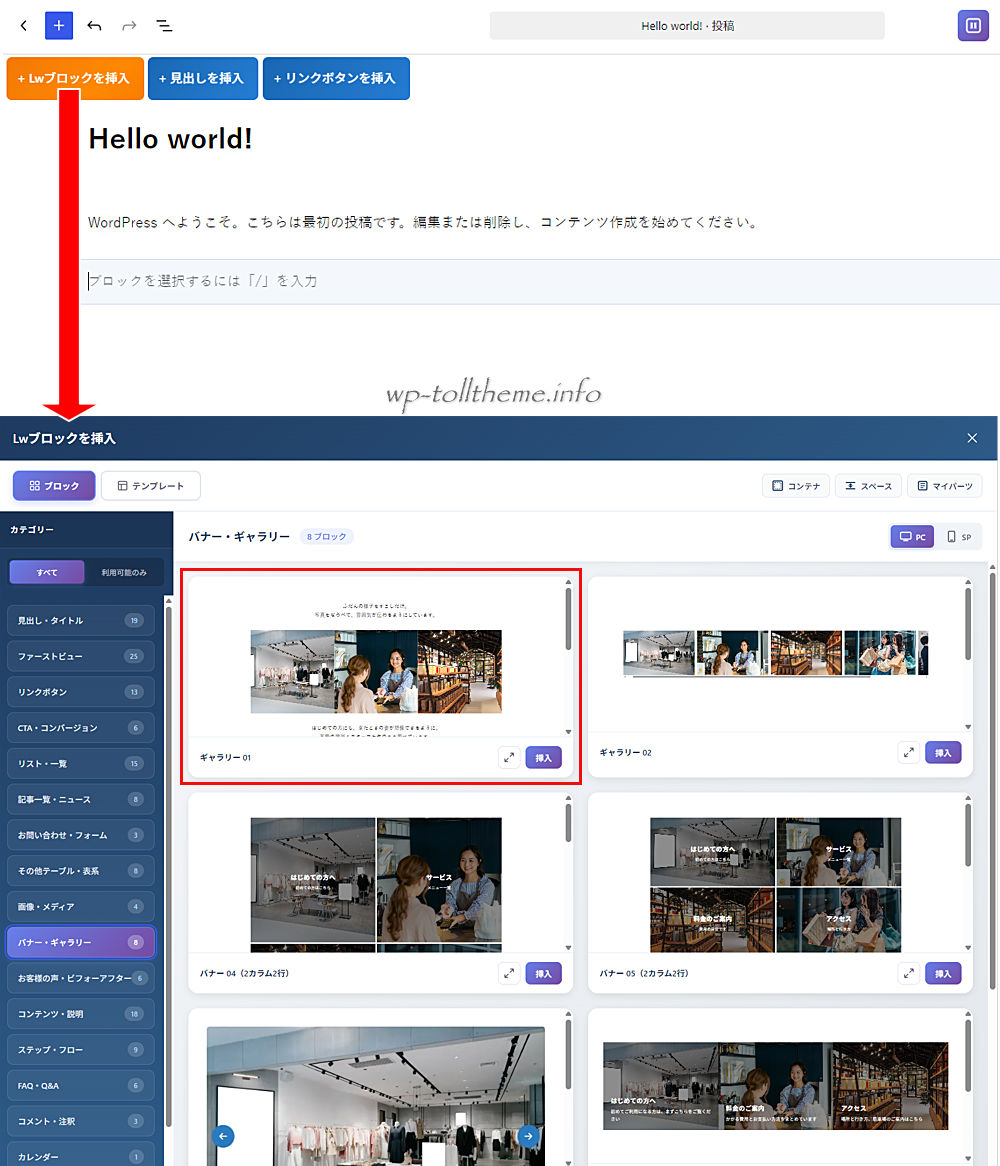Open the document overview list view
The width and height of the screenshot is (1000, 1166).
pos(164,26)
